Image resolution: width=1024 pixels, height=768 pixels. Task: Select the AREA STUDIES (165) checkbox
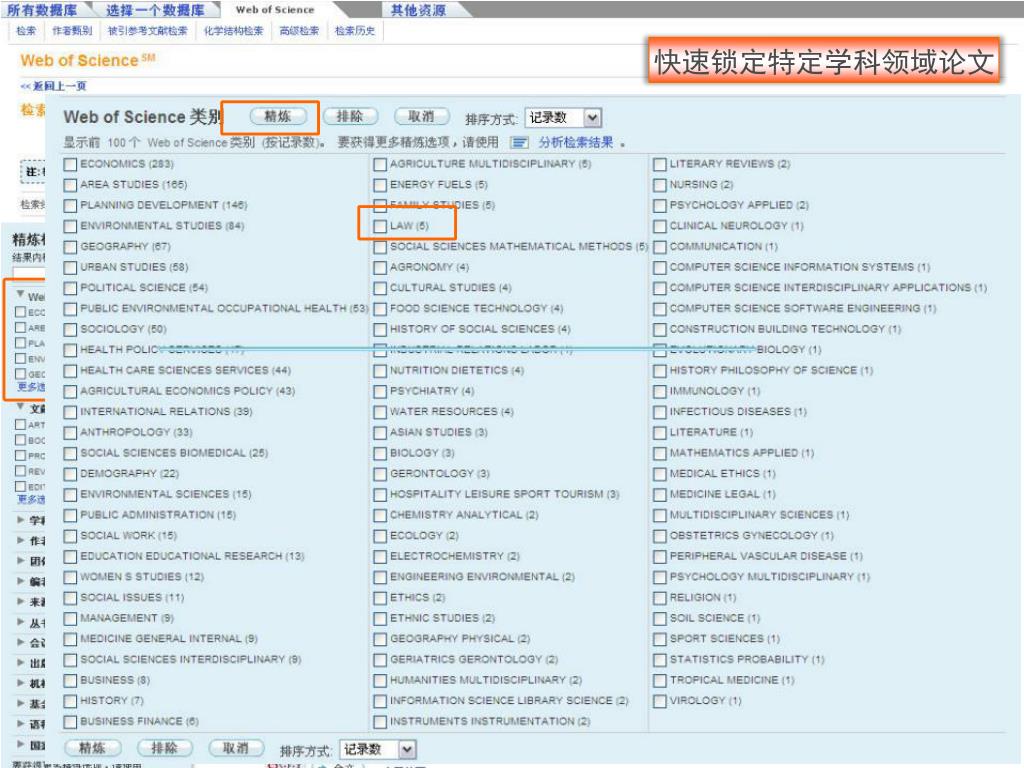(71, 185)
